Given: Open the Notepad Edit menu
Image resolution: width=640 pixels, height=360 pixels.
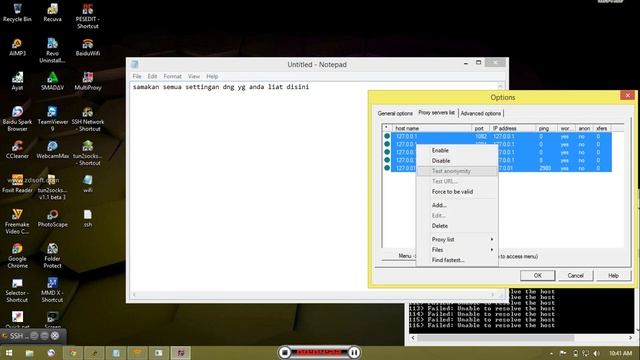Looking at the screenshot, I should pos(152,76).
